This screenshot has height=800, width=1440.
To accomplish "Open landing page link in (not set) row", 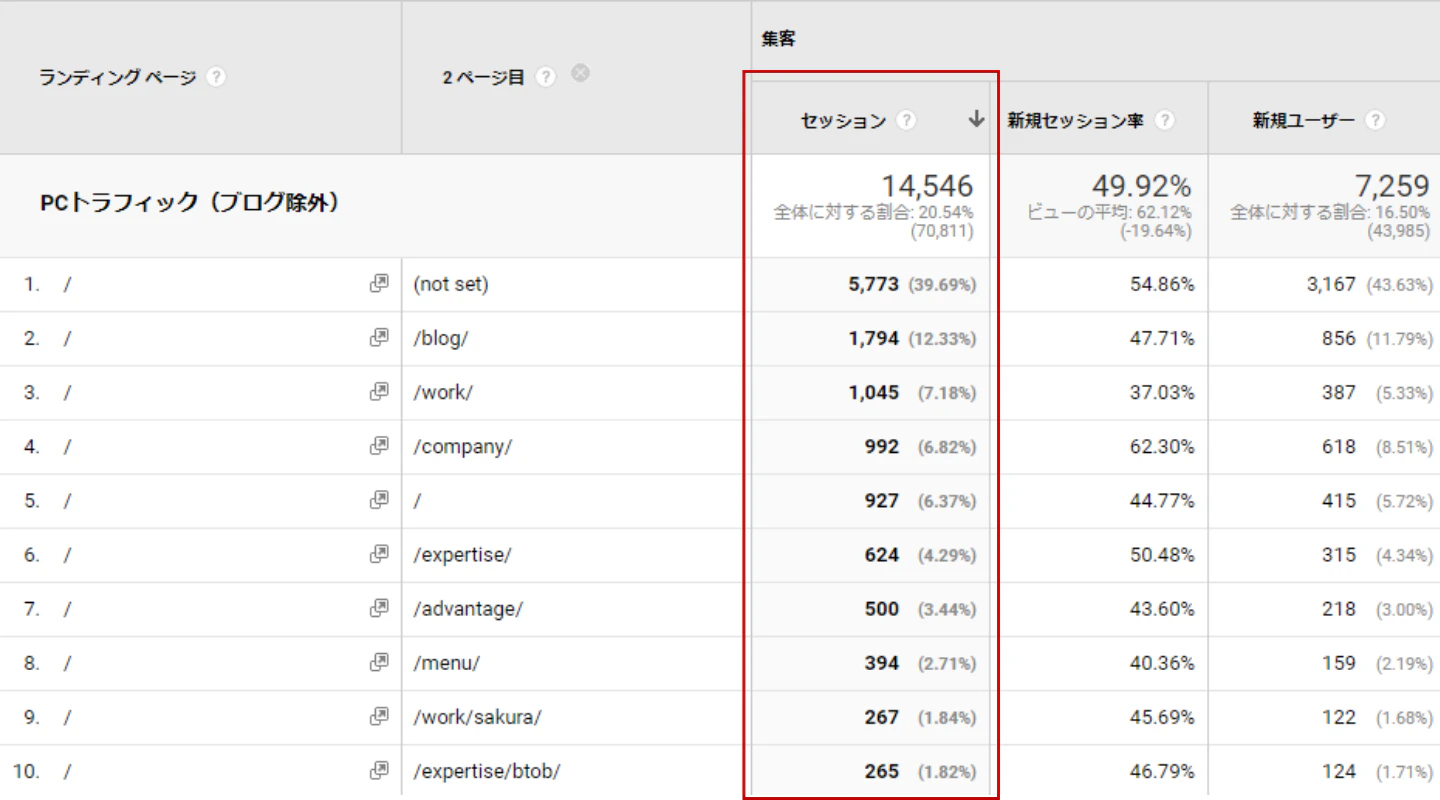I will (379, 284).
